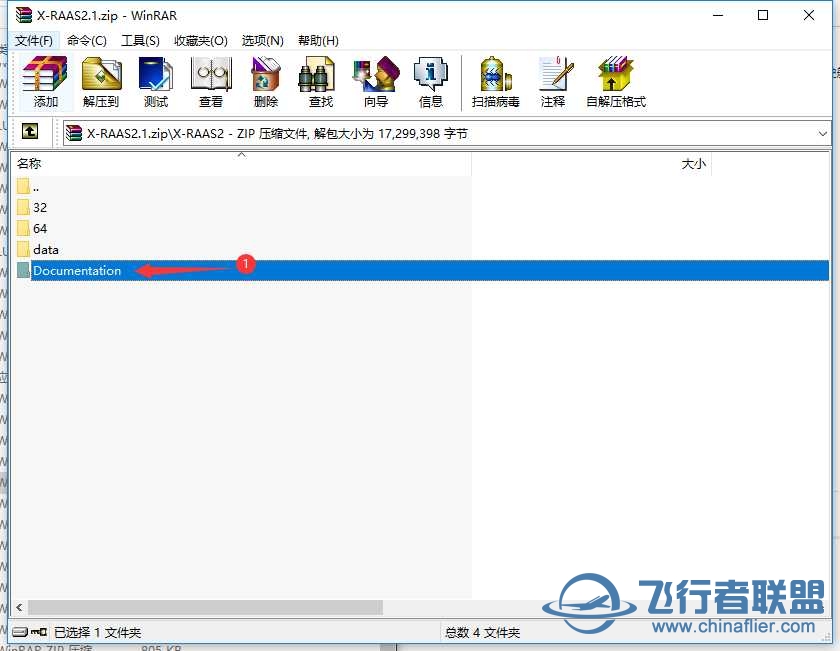Go up one folder level button
Screen dimensions: 840x651
point(30,132)
